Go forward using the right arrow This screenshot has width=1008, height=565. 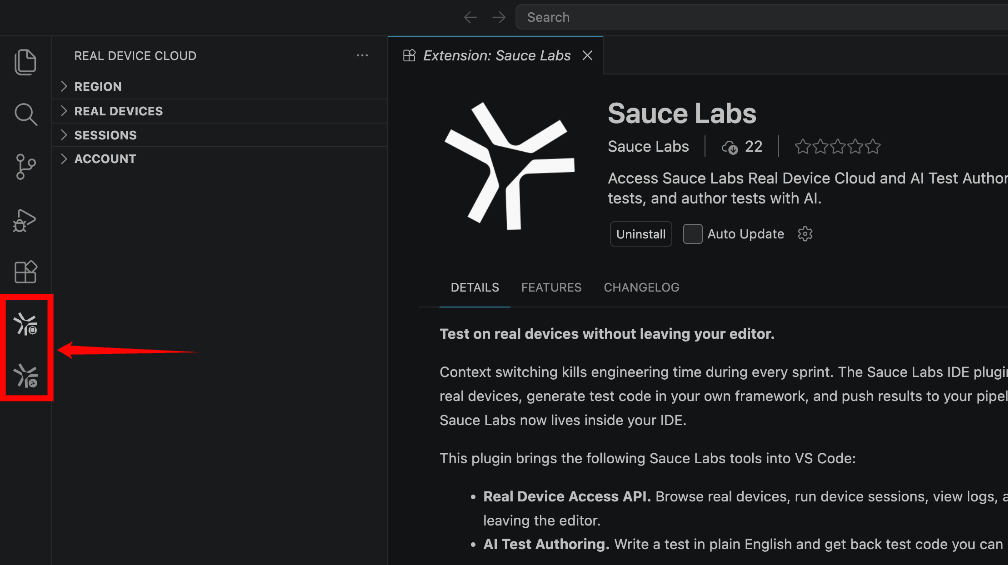(x=499, y=17)
